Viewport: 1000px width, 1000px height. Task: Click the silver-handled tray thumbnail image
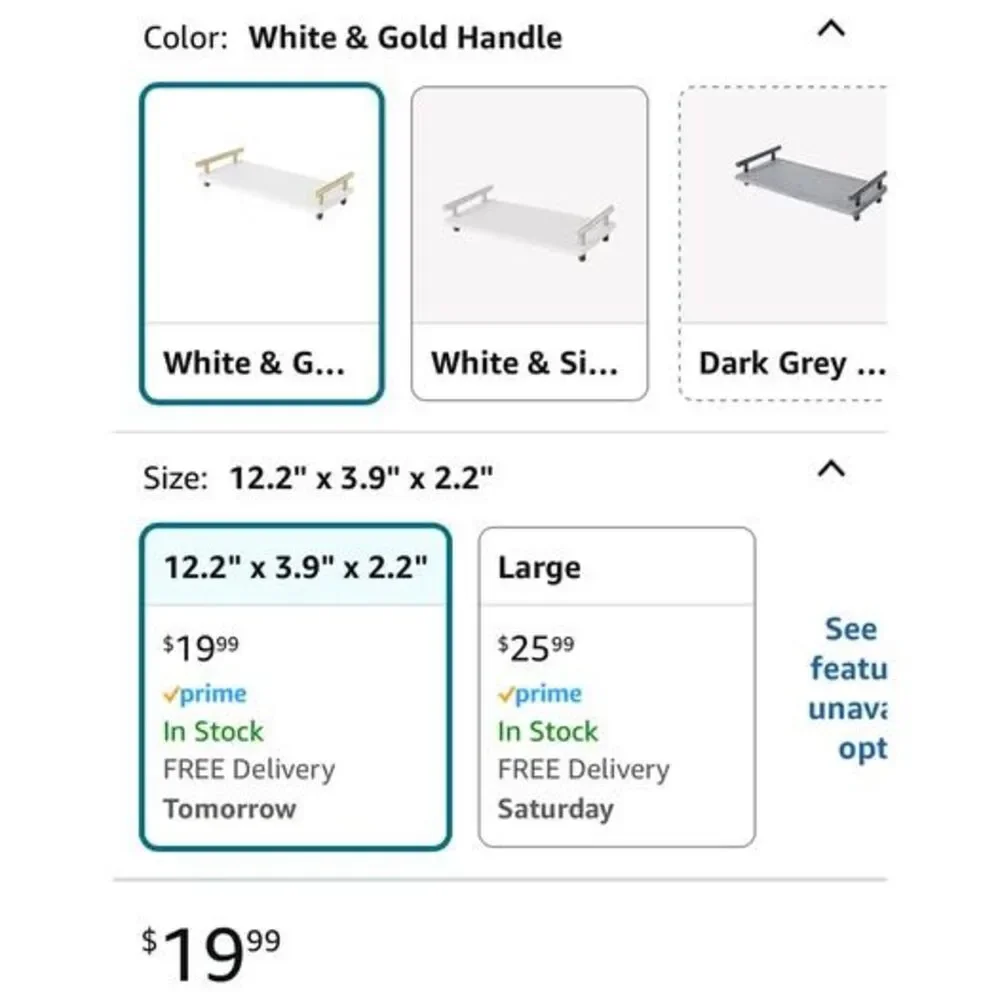pos(529,223)
